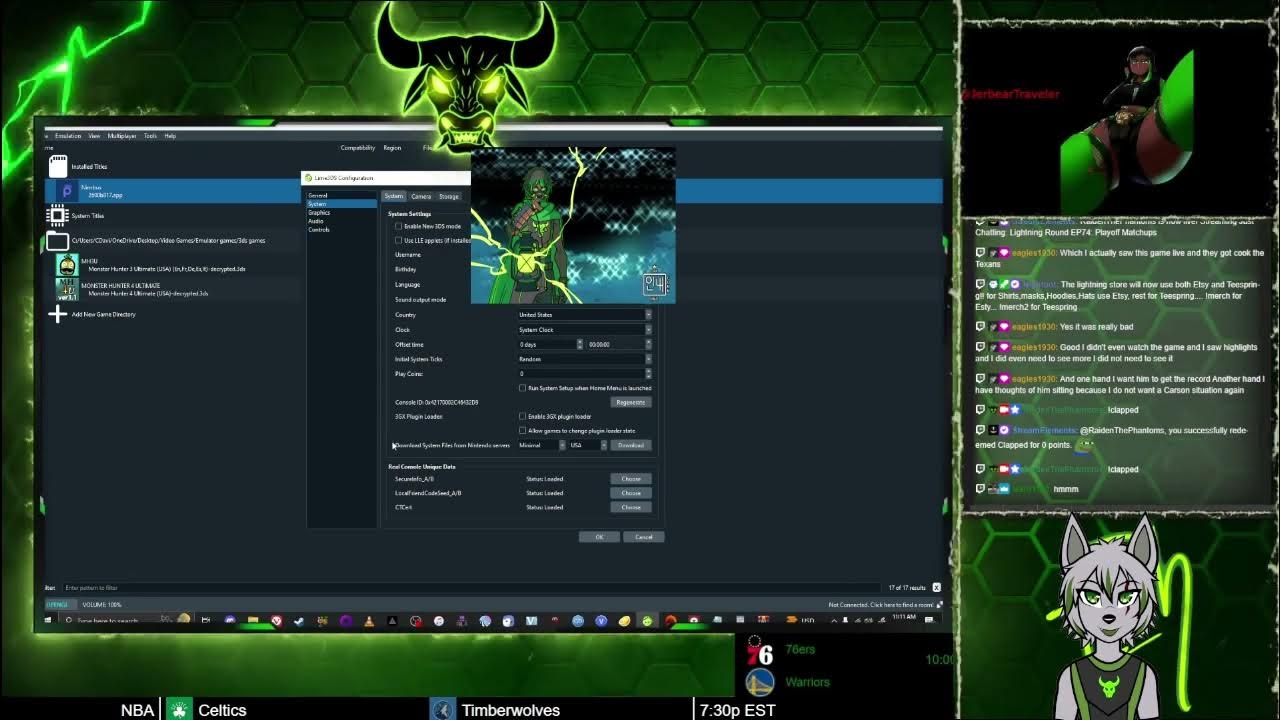
Task: Open the USA region dropdown
Action: point(588,445)
